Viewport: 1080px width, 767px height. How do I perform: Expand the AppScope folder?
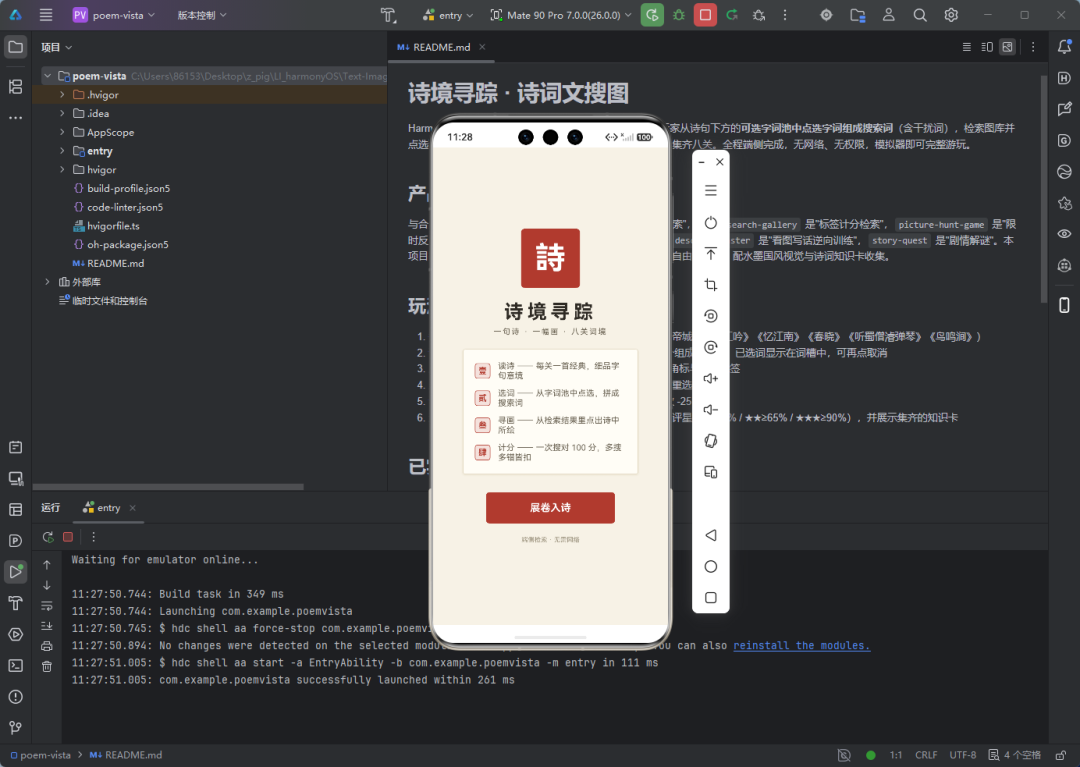(62, 132)
